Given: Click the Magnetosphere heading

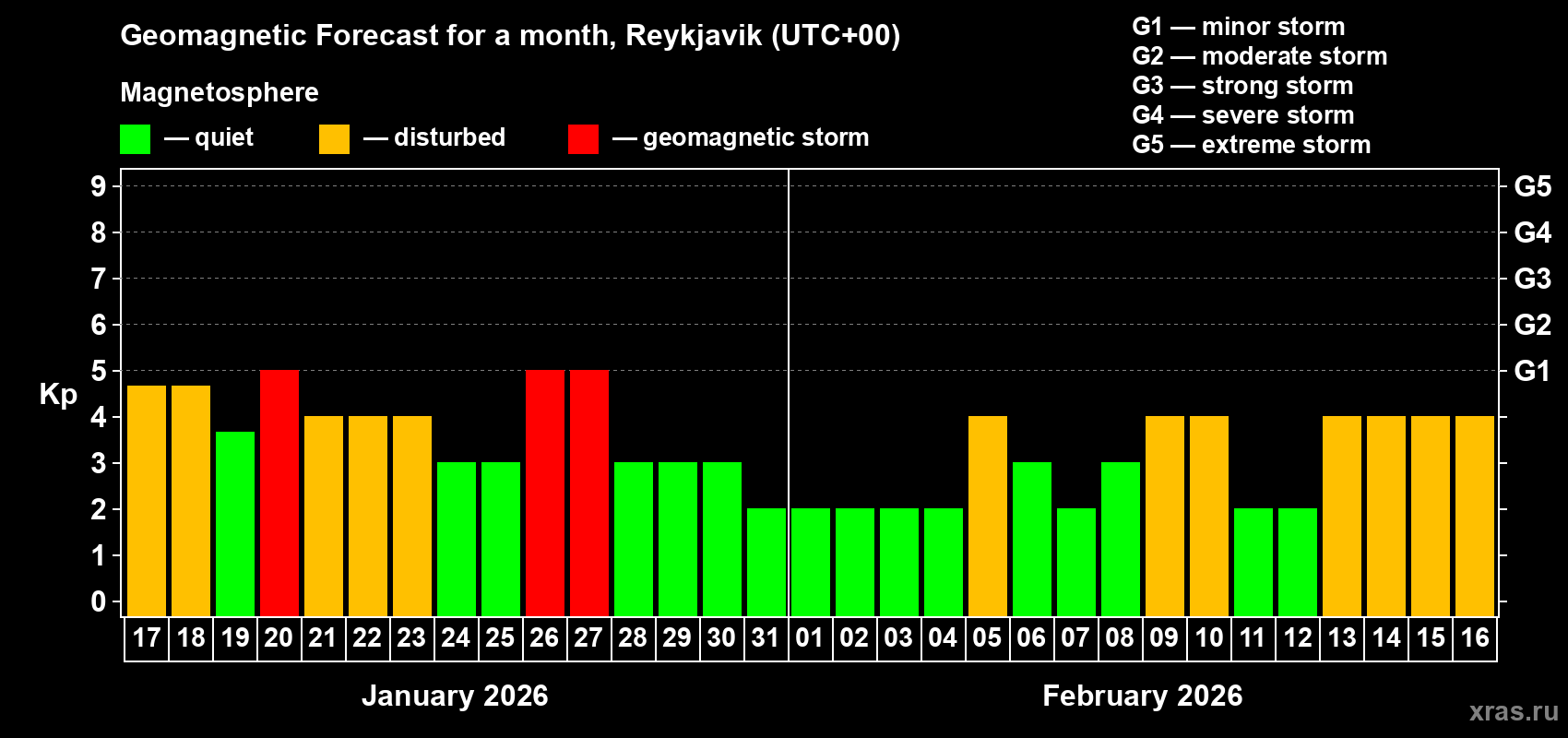Looking at the screenshot, I should 220,92.
